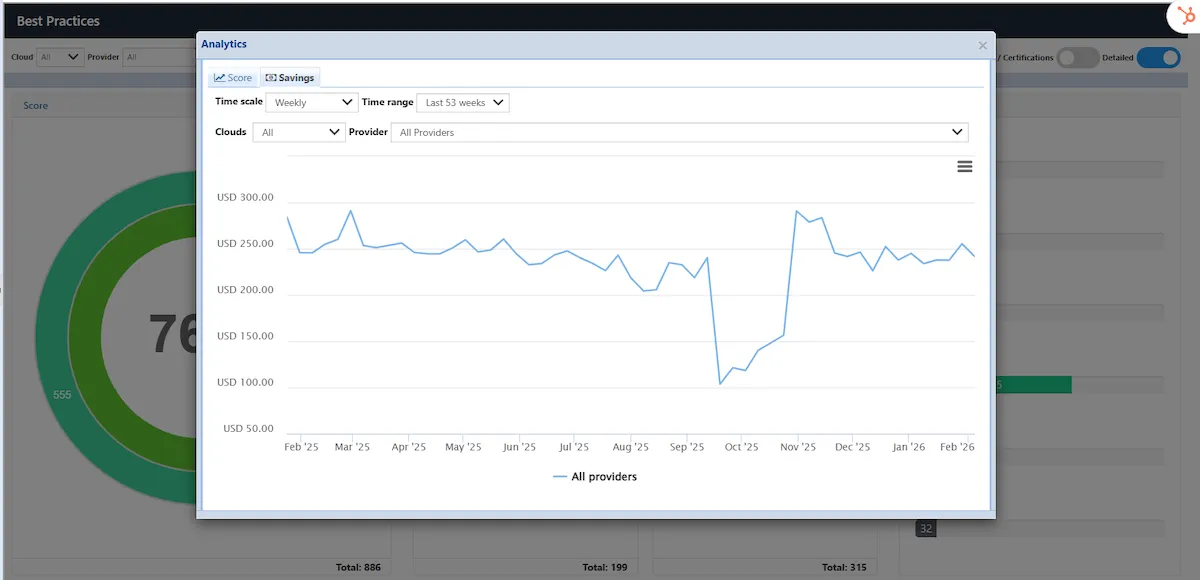Screen dimensions: 1200x580
Task: Click the Score panel heading link
Action: point(36,106)
